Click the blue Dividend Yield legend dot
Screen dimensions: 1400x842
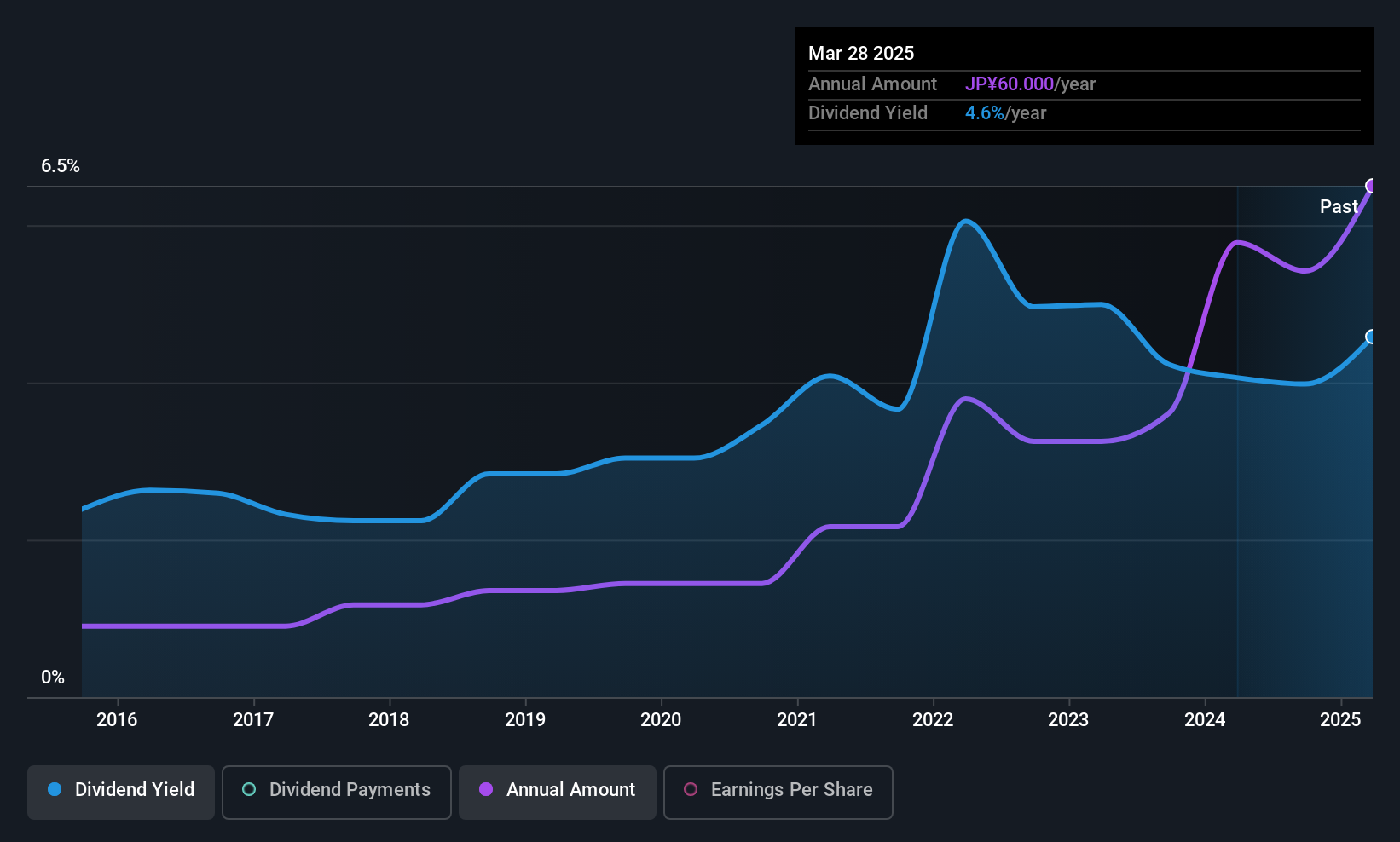(55, 790)
